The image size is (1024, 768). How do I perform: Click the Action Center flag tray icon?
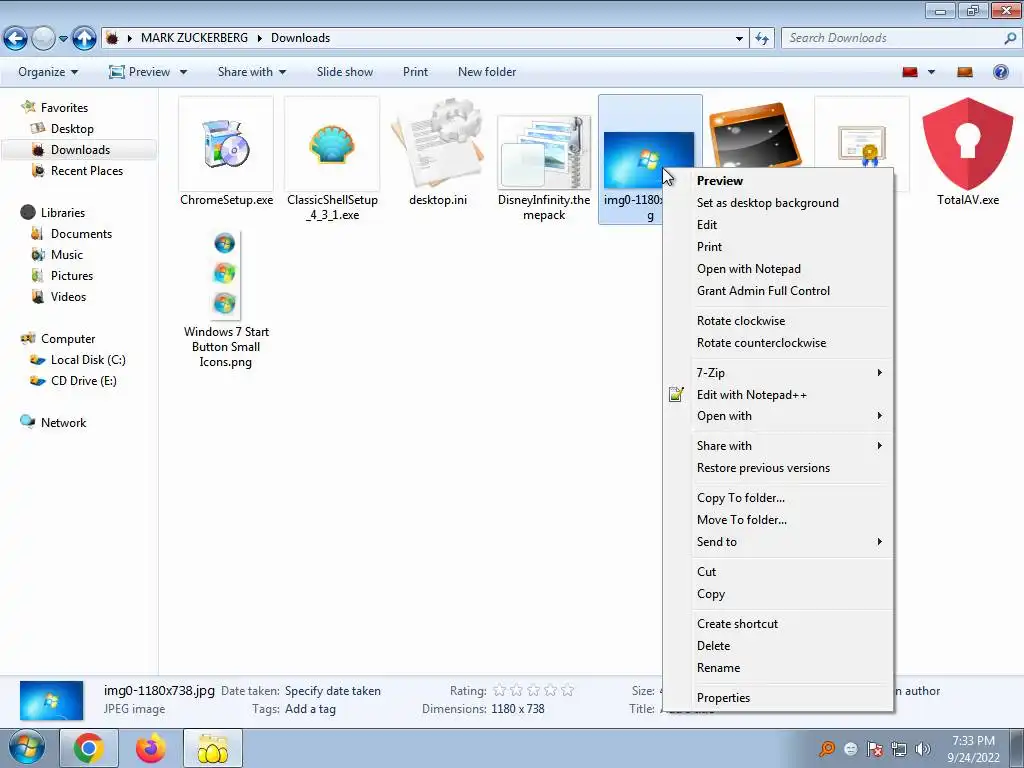[x=875, y=749]
